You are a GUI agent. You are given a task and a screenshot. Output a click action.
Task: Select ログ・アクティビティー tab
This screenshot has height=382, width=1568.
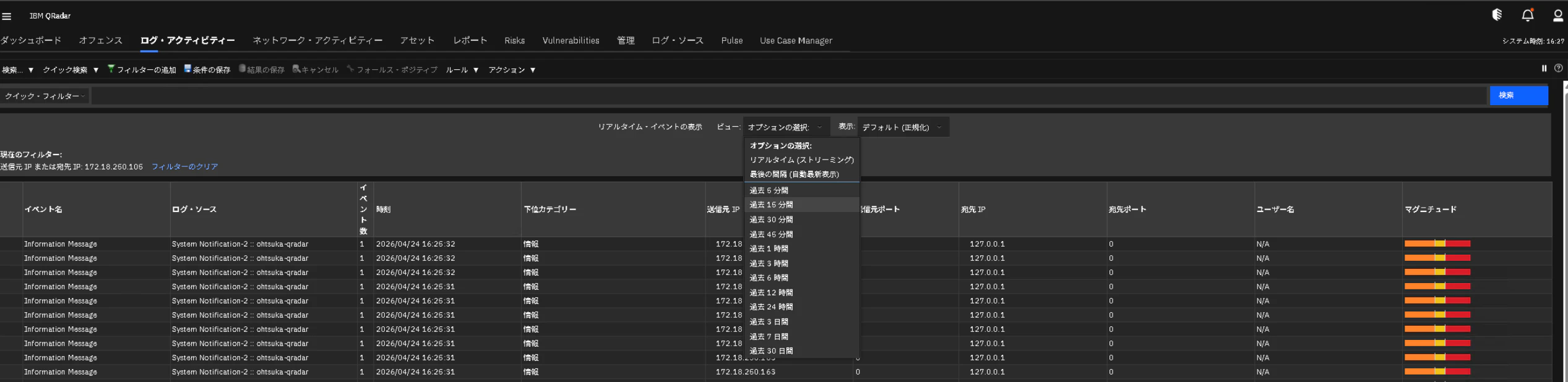coord(187,41)
